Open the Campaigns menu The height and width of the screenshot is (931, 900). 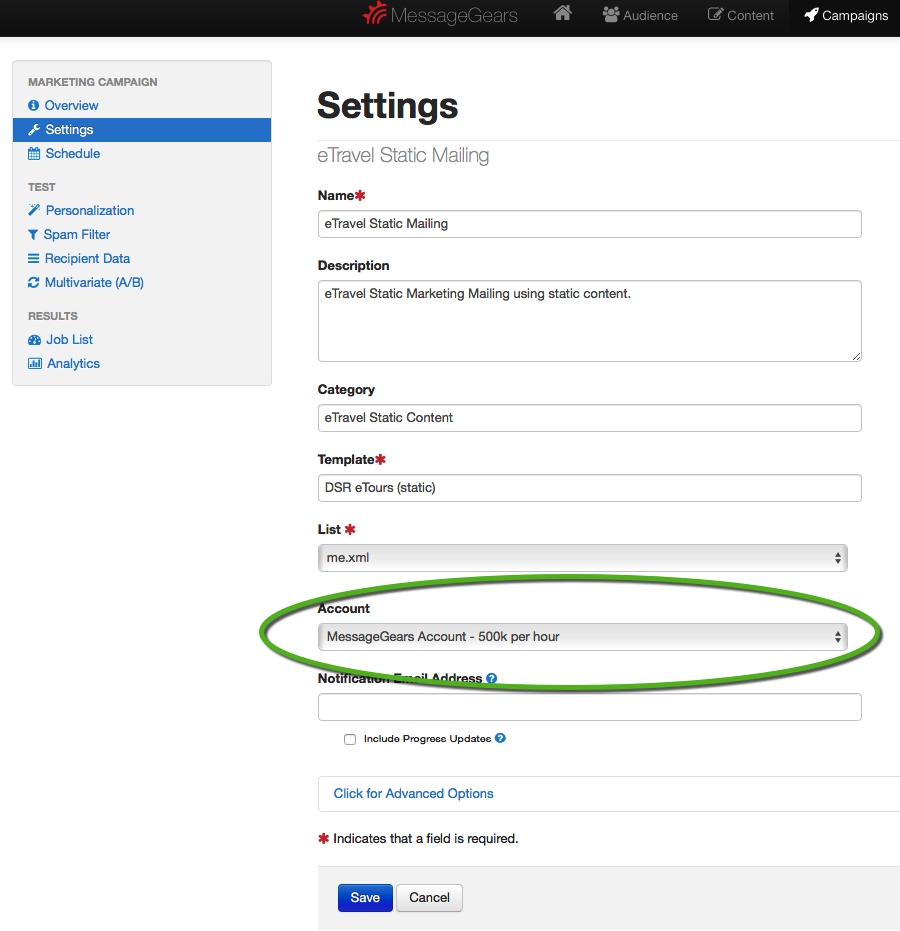click(x=846, y=15)
